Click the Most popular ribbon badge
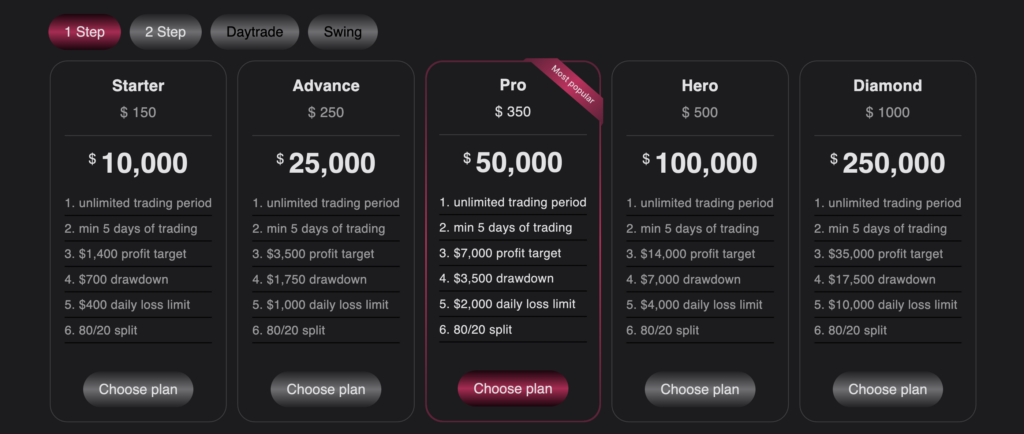This screenshot has height=434, width=1024. click(570, 87)
